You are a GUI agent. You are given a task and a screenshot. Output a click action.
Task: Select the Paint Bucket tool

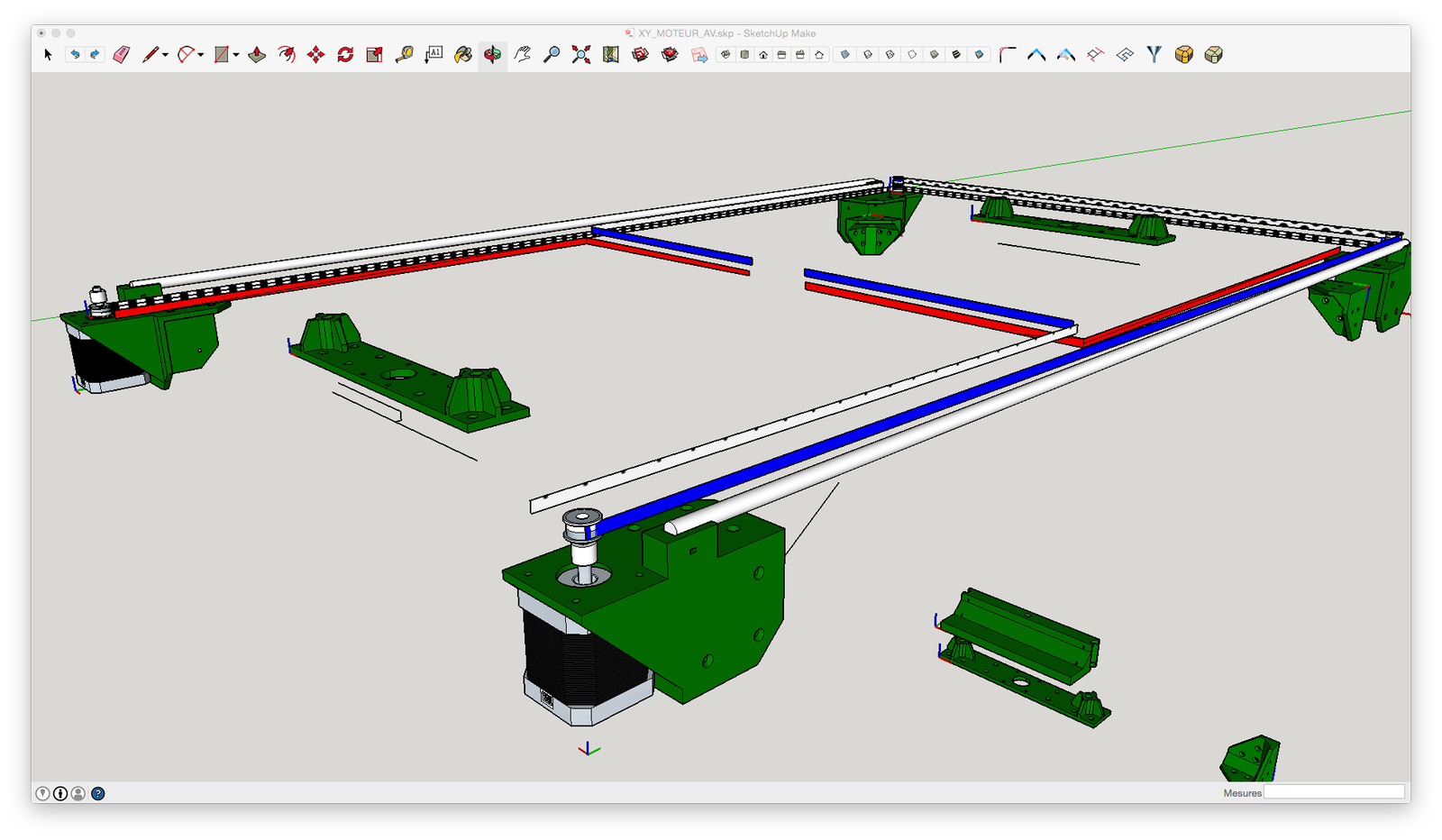click(463, 55)
